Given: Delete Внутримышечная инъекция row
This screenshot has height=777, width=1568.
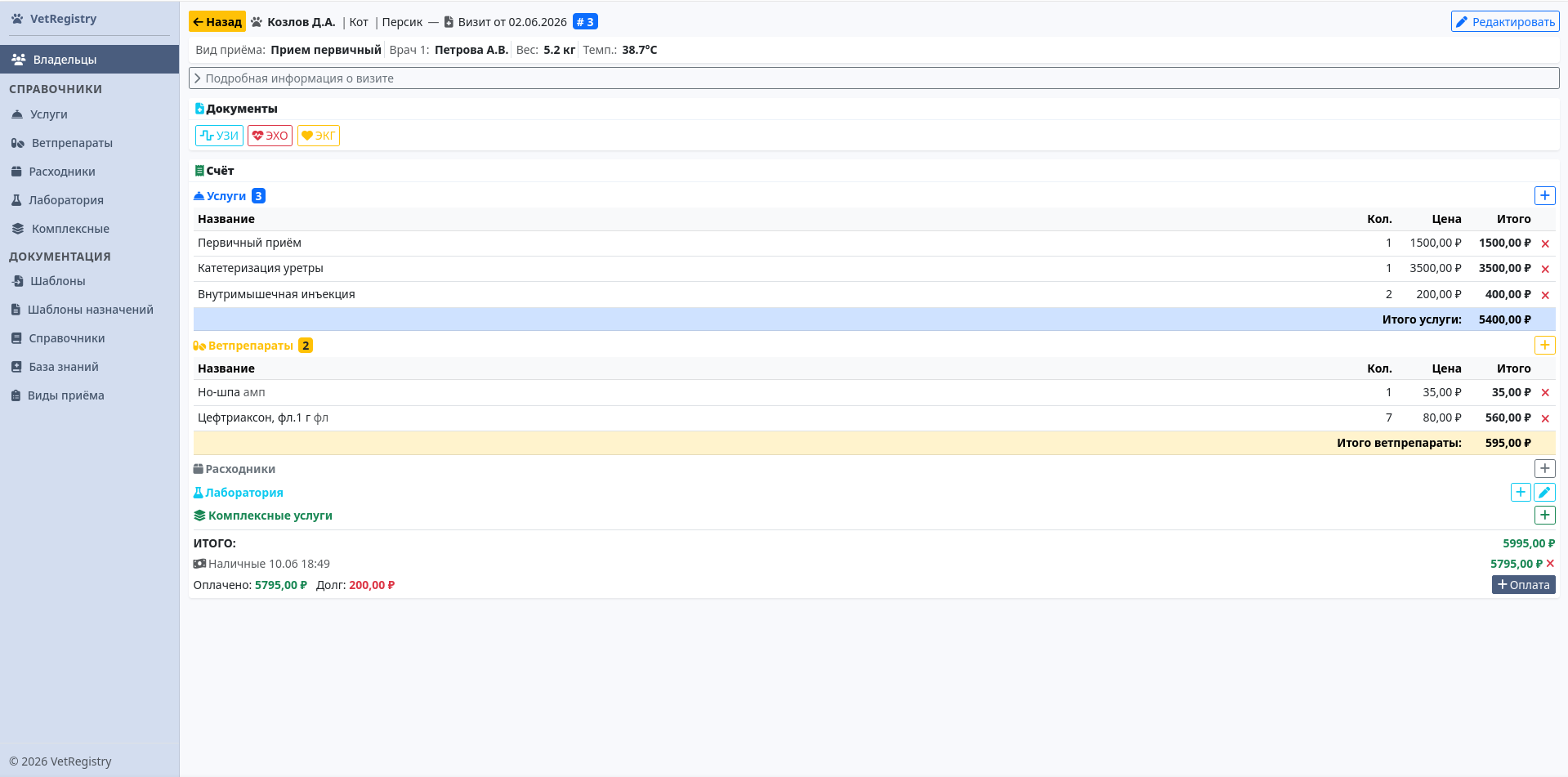Looking at the screenshot, I should click(x=1545, y=295).
